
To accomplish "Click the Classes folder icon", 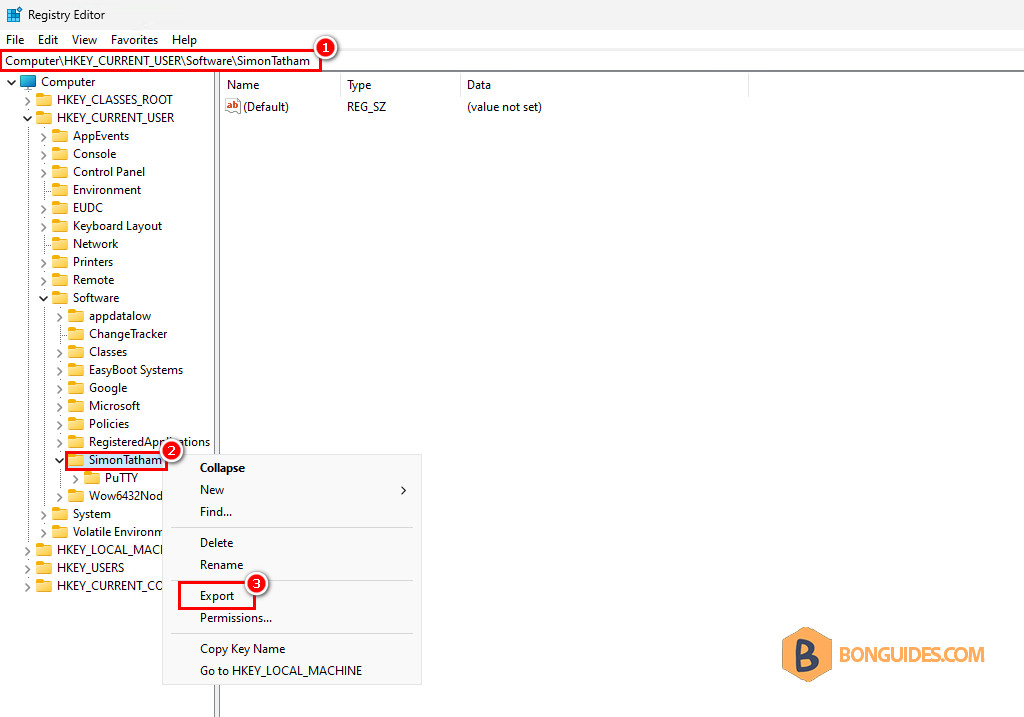I will (x=76, y=351).
